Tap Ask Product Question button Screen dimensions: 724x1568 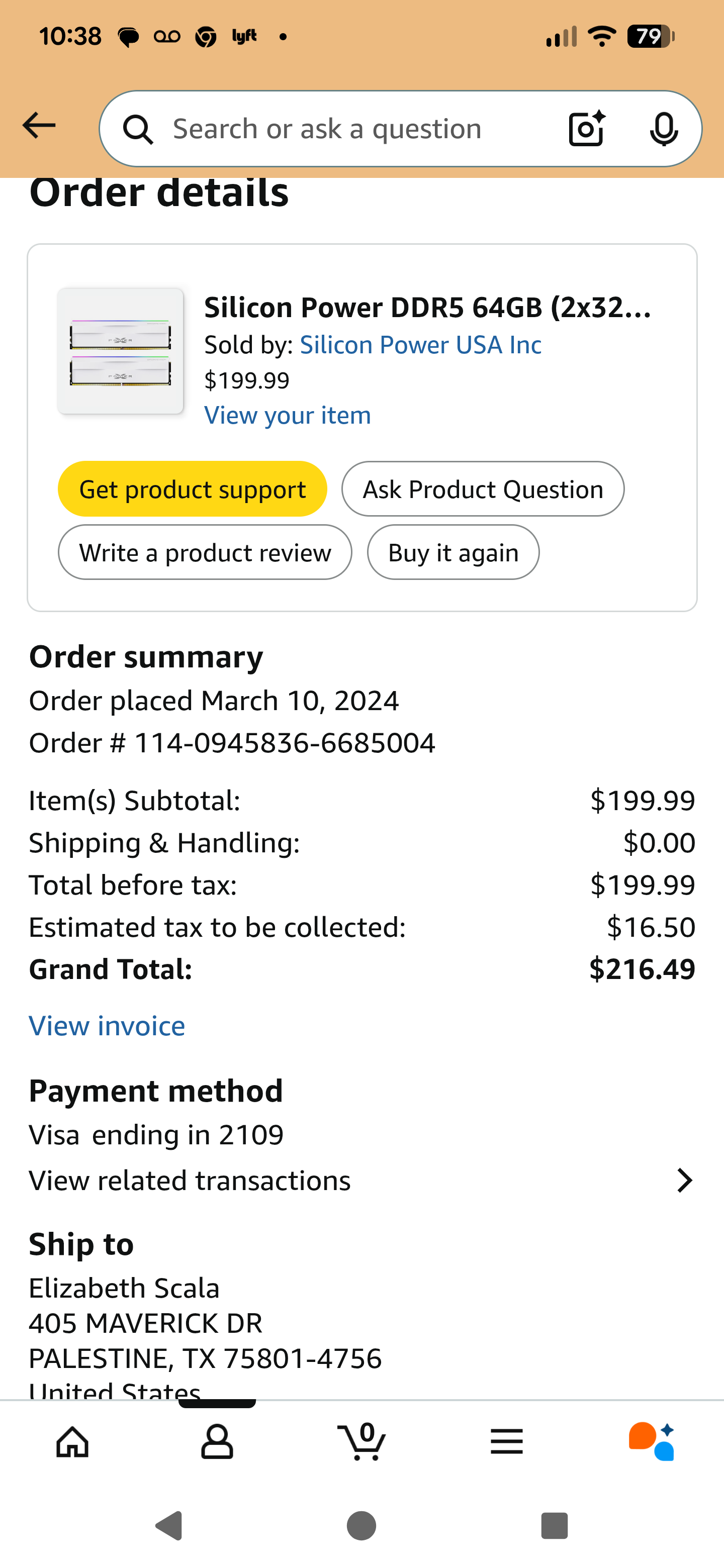coord(483,489)
